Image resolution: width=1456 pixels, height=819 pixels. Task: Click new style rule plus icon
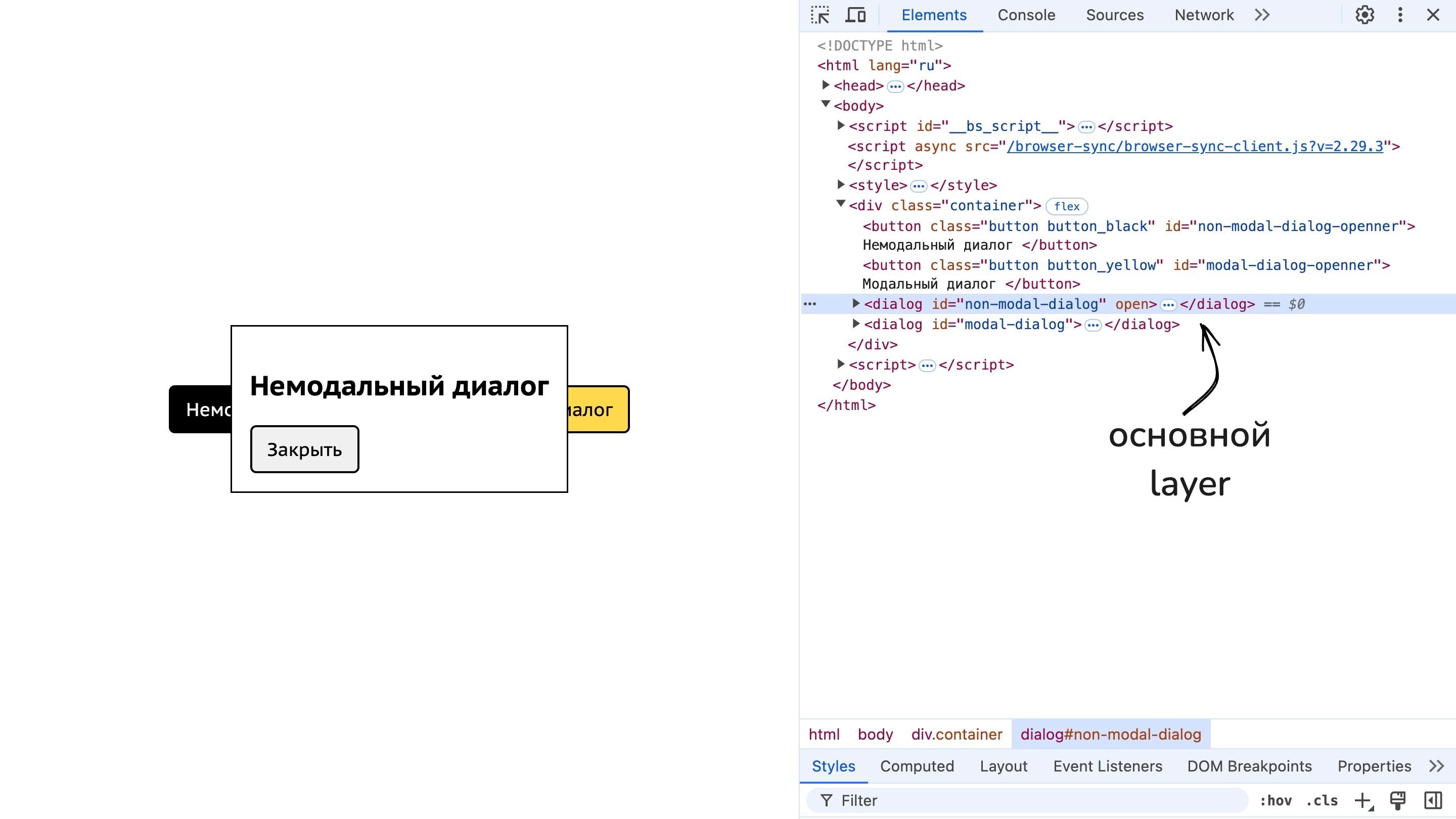pos(1363,800)
